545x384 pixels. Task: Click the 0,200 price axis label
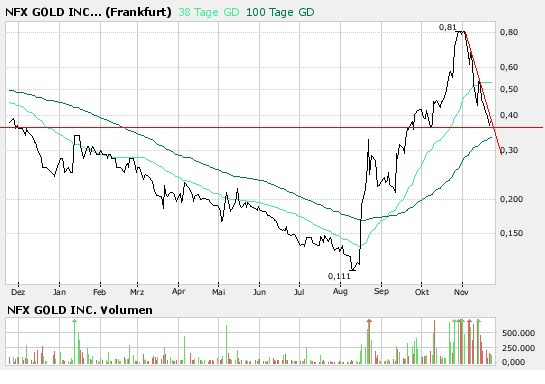point(511,199)
